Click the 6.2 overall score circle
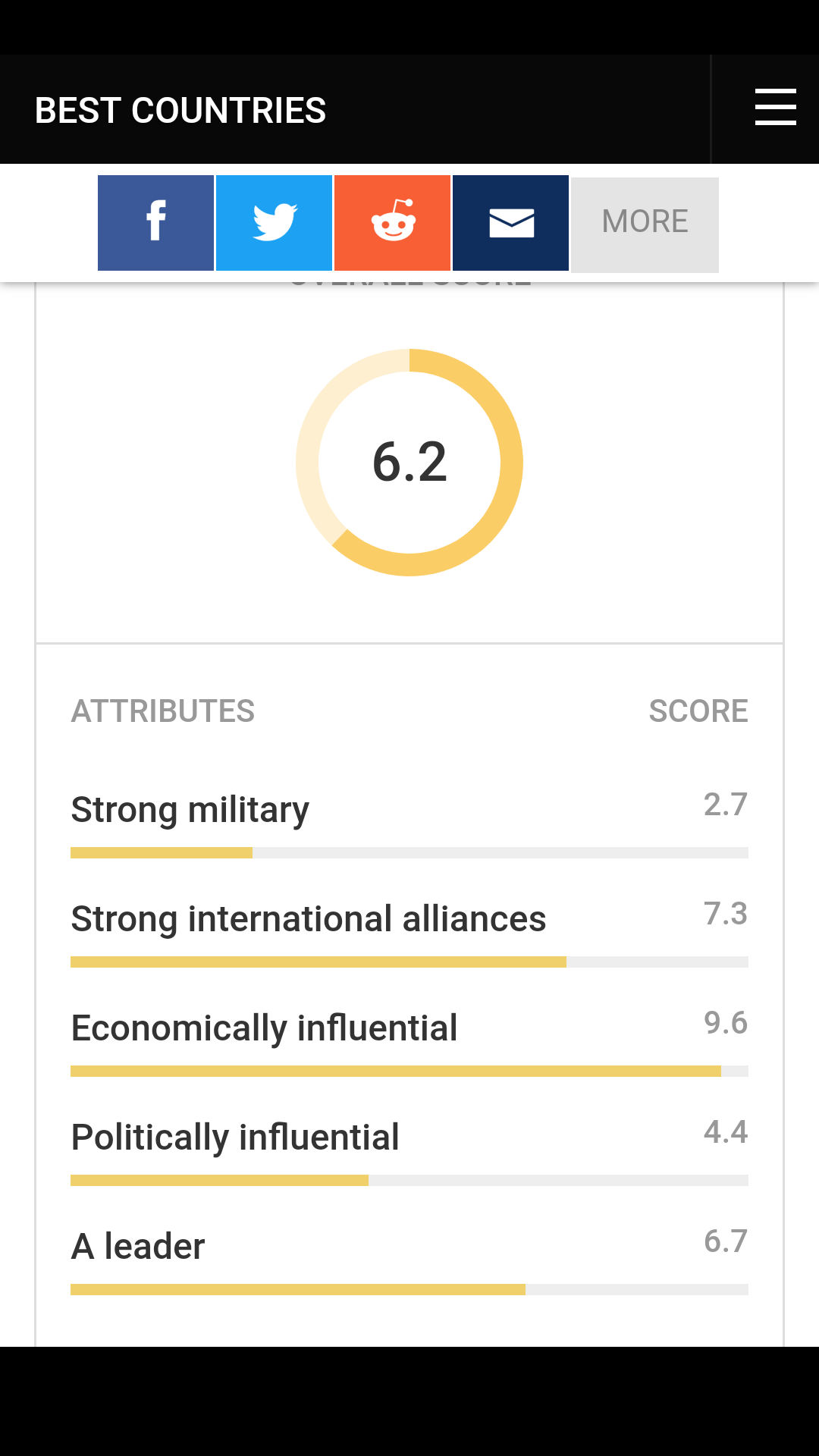Image resolution: width=819 pixels, height=1456 pixels. (409, 462)
